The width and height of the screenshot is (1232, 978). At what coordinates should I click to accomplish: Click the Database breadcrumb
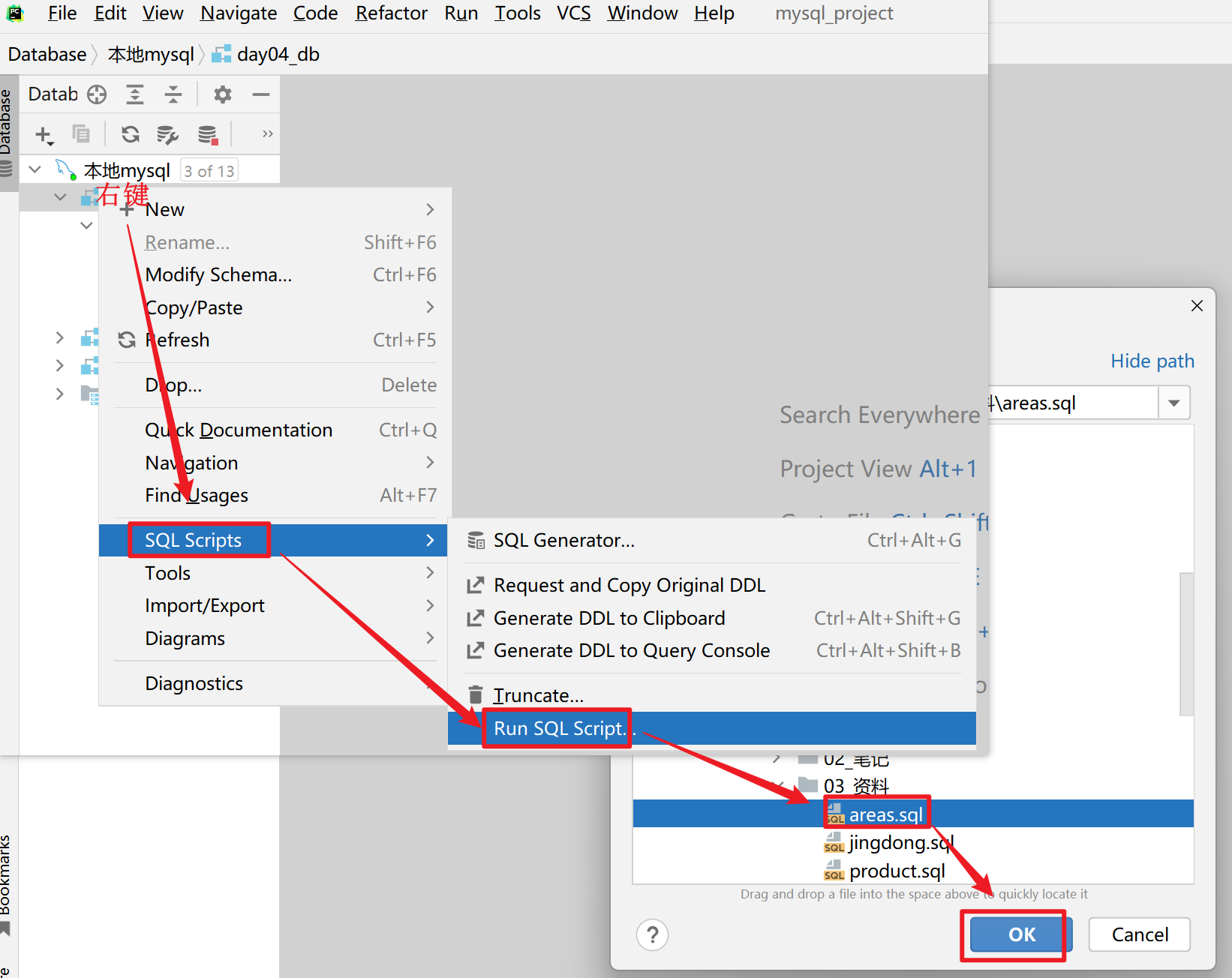tap(47, 54)
